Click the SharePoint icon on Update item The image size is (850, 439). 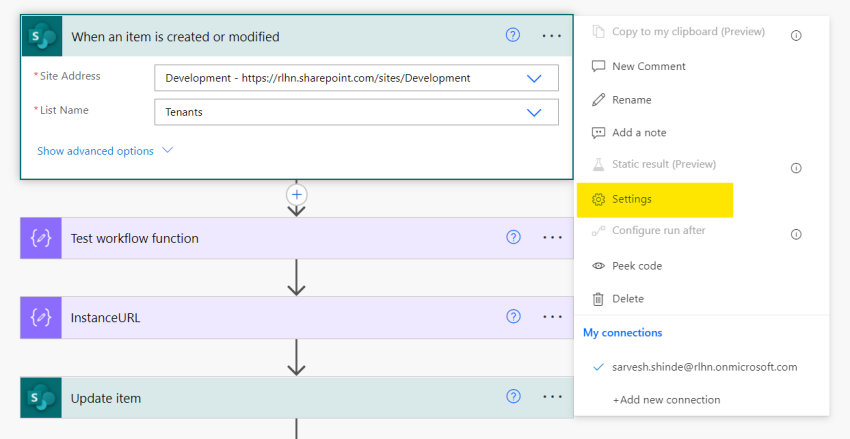click(x=41, y=398)
